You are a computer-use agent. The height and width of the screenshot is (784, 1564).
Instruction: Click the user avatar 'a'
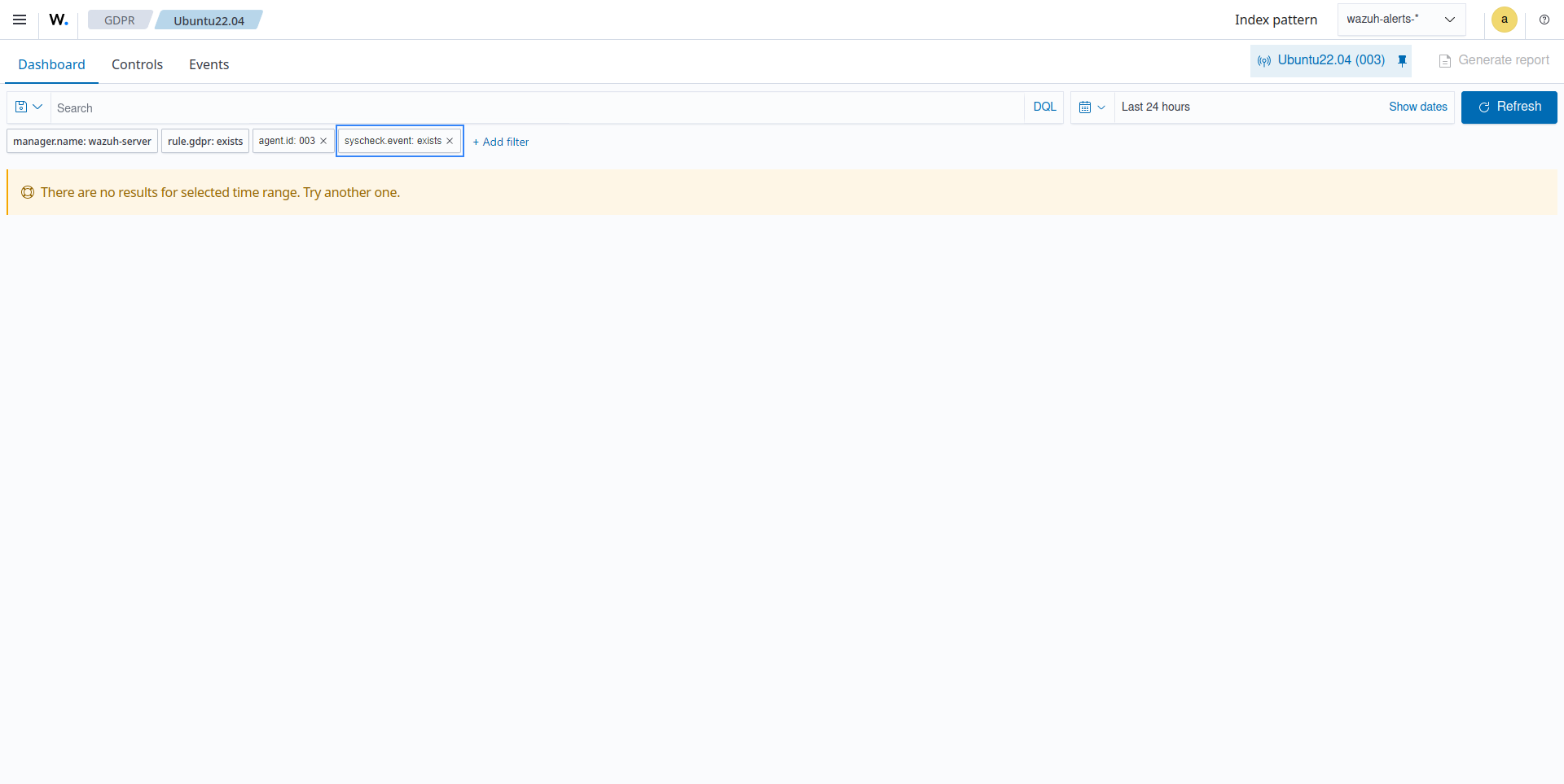(x=1504, y=20)
